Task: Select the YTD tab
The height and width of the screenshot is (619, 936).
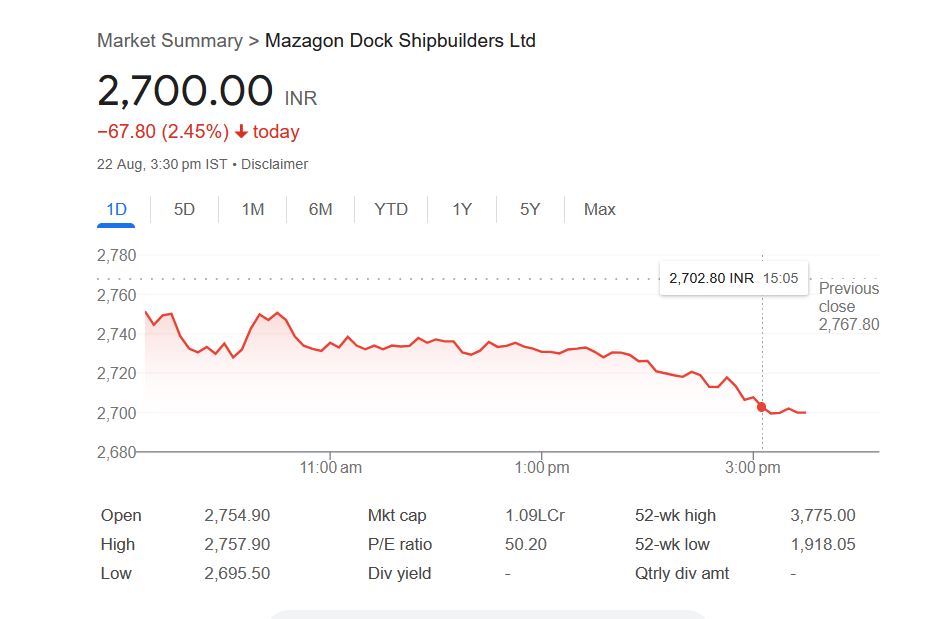Action: [x=391, y=209]
